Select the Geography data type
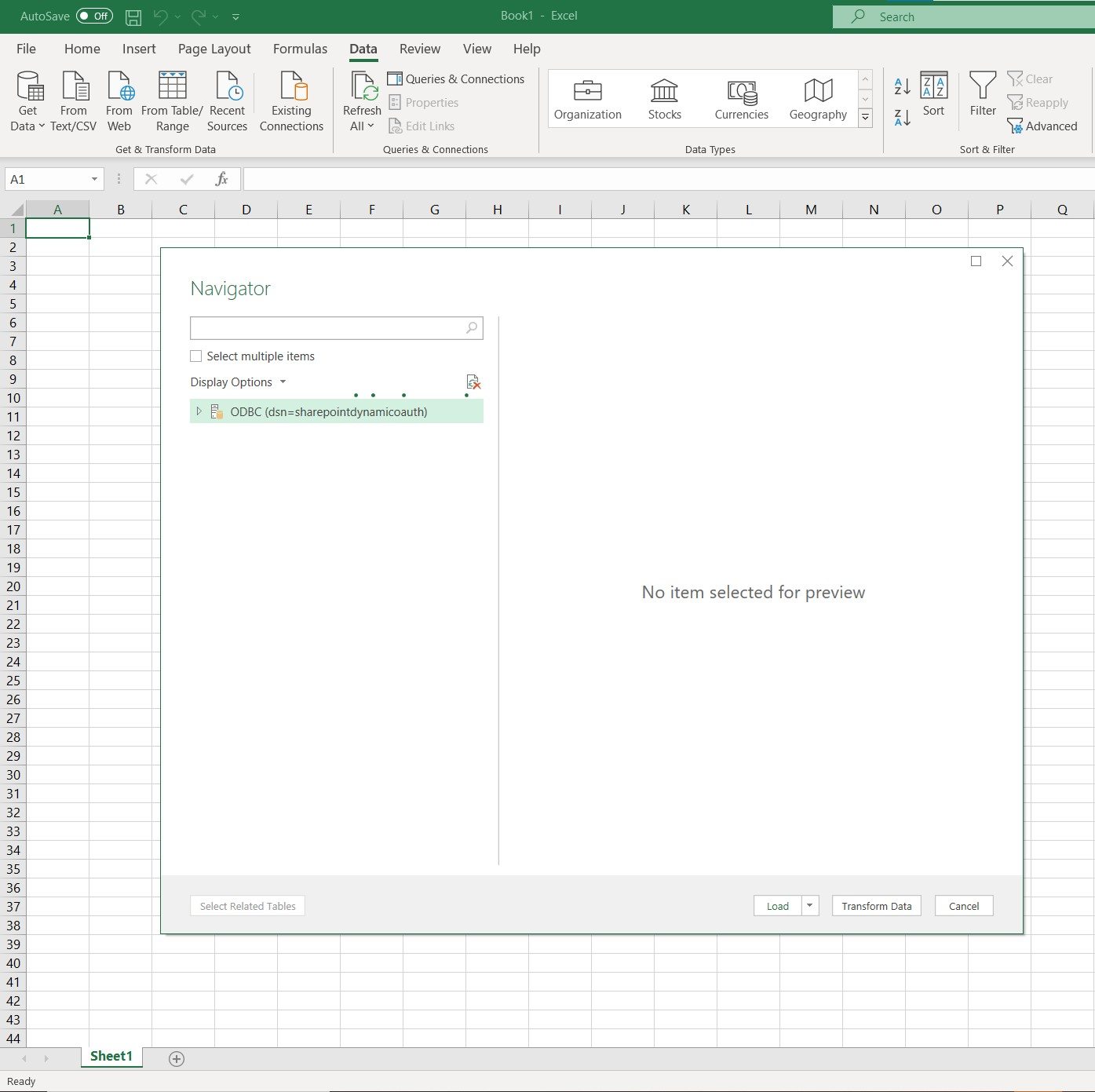This screenshot has height=1092, width=1095. [818, 99]
